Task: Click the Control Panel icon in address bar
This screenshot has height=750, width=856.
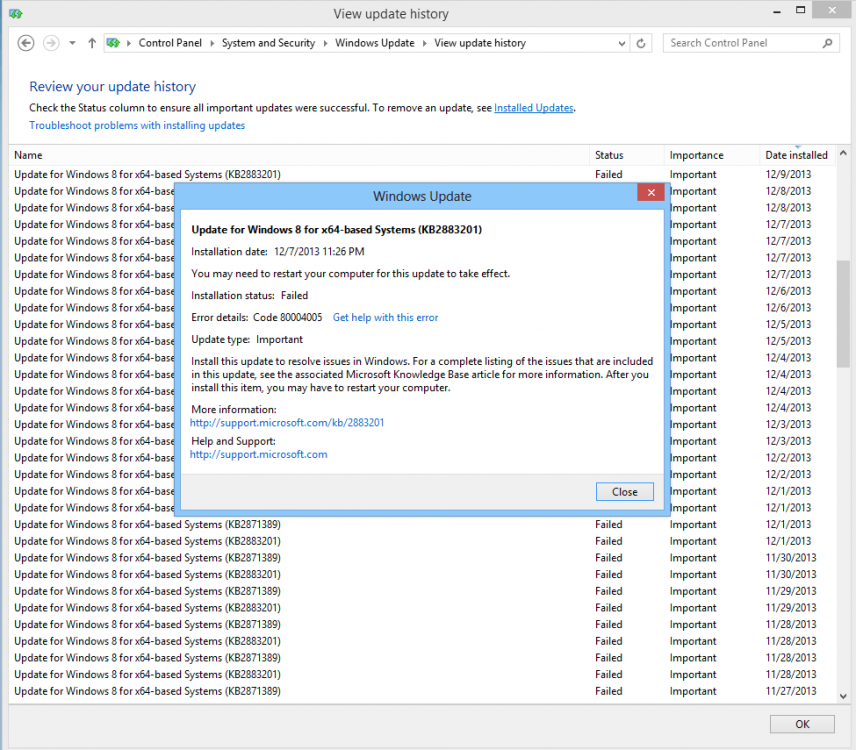Action: 113,43
